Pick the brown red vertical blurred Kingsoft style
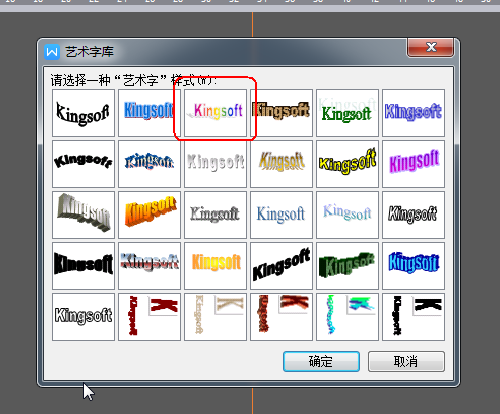The width and height of the screenshot is (500, 414). pos(281,317)
